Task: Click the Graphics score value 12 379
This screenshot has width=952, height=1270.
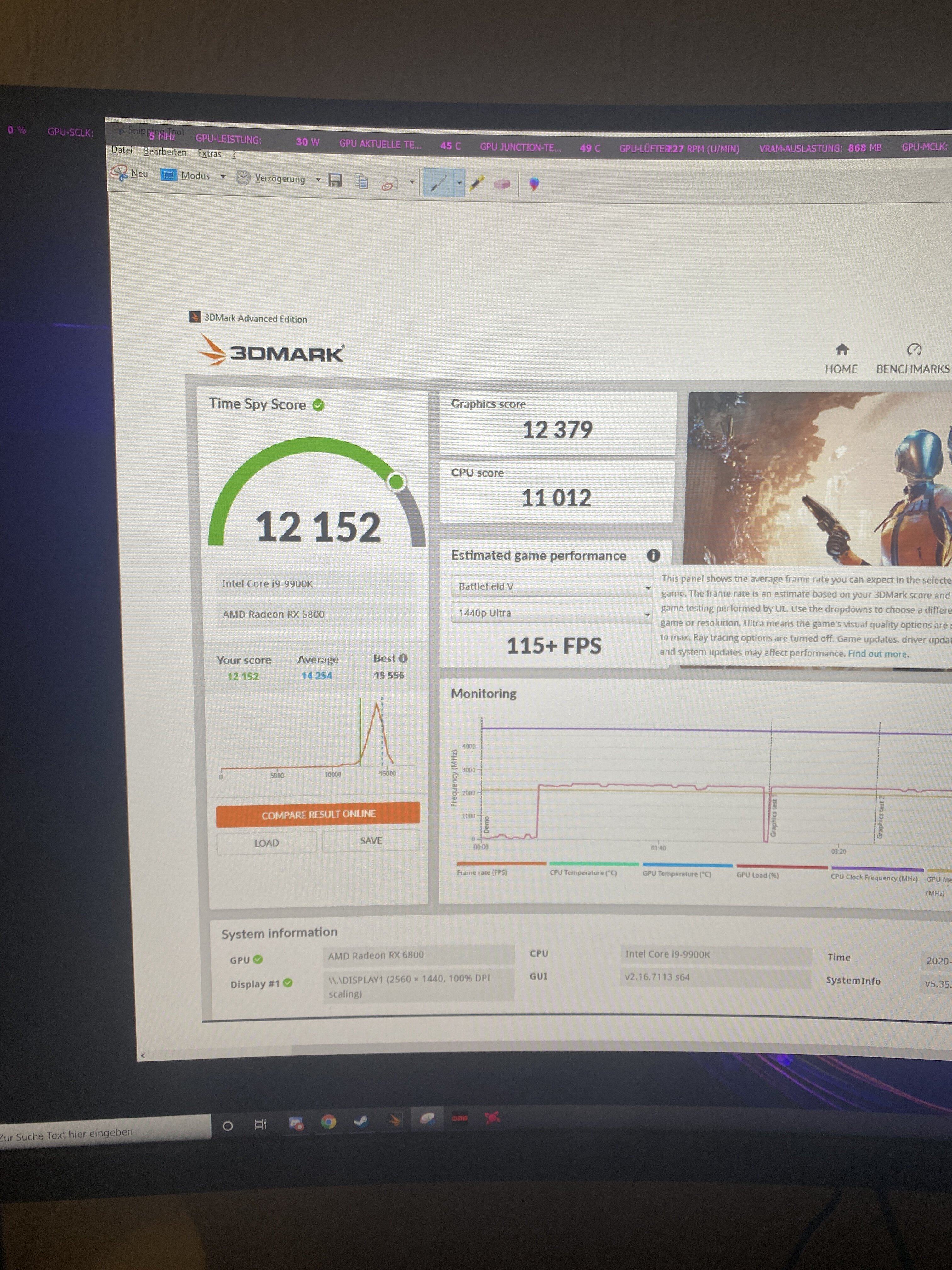Action: click(557, 430)
